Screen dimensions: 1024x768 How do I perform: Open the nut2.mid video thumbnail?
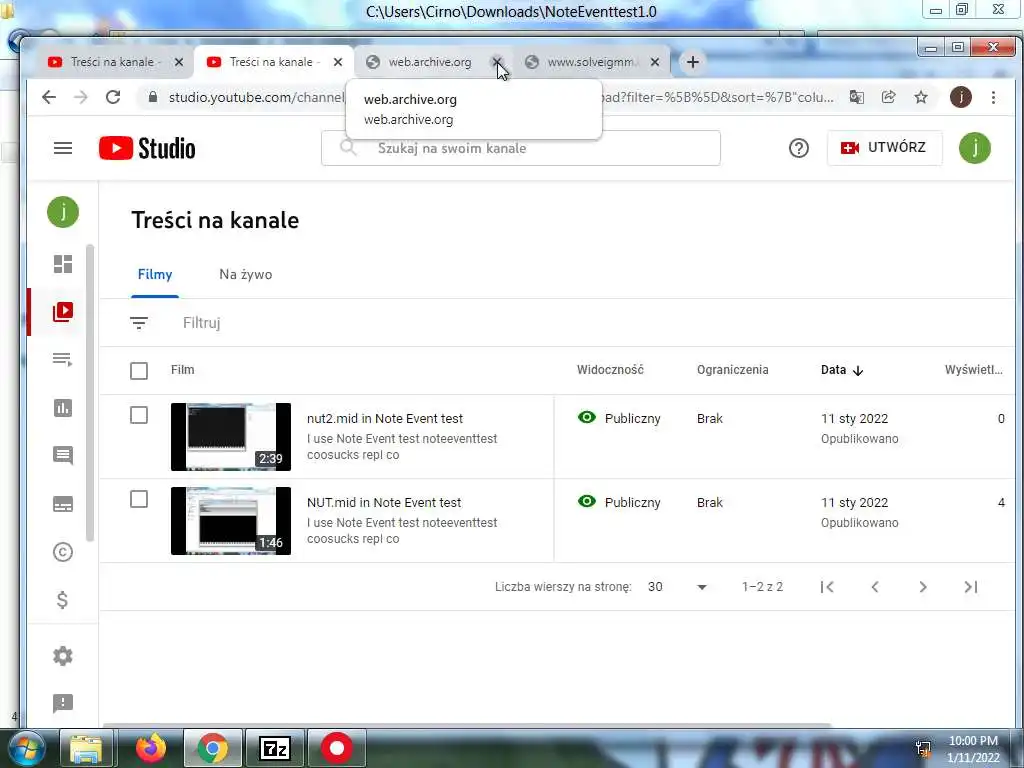(x=231, y=436)
